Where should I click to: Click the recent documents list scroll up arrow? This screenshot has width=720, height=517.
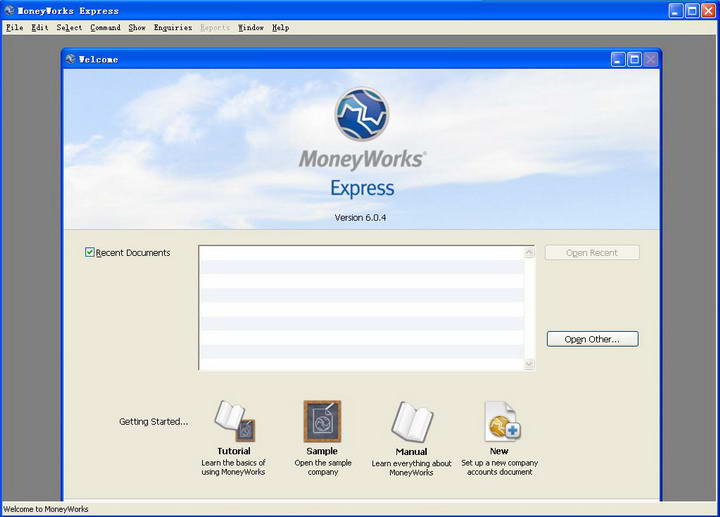[x=529, y=252]
